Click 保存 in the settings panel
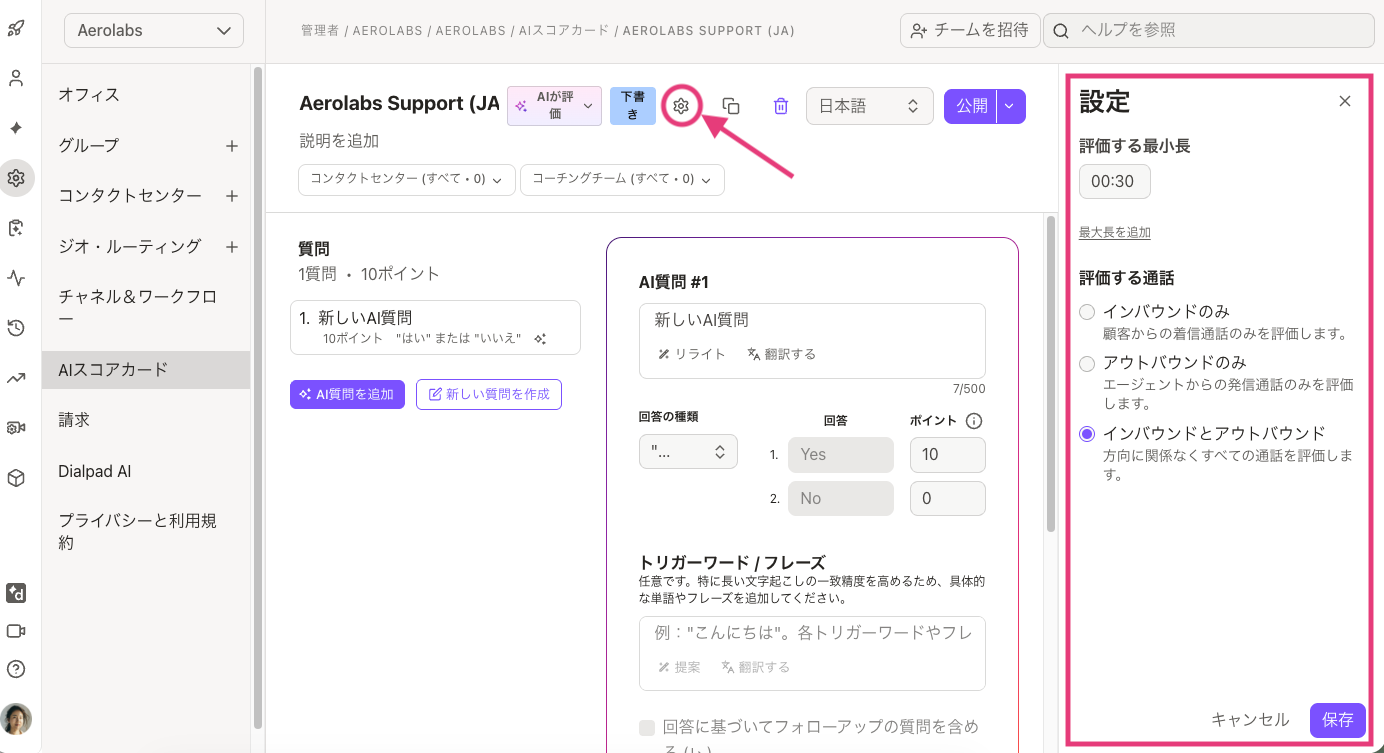 (x=1337, y=720)
